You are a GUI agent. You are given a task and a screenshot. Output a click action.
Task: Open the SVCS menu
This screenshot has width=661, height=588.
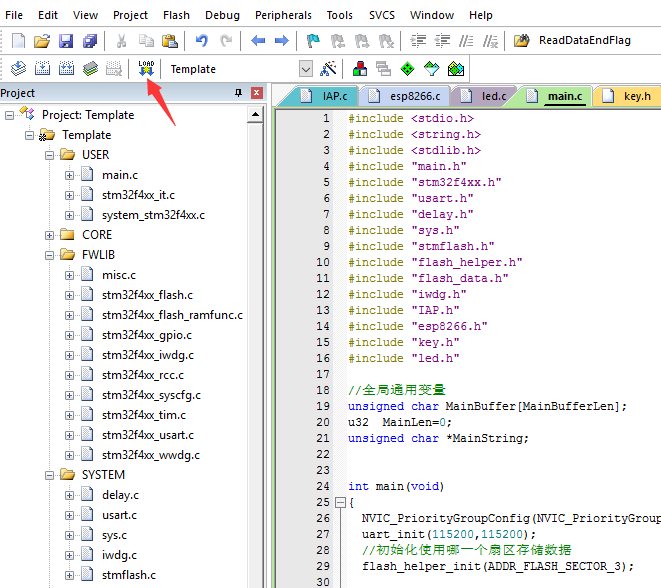click(382, 15)
